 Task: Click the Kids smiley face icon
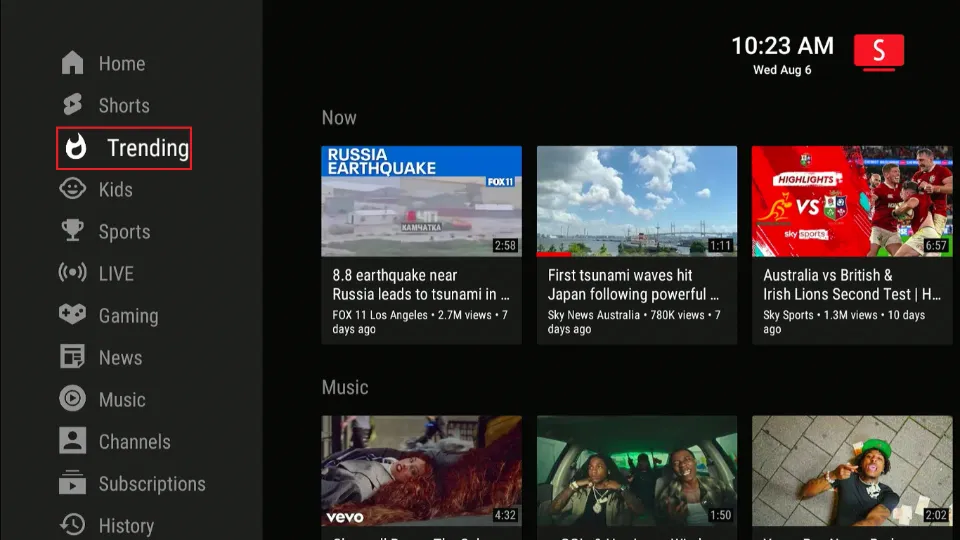pos(72,188)
